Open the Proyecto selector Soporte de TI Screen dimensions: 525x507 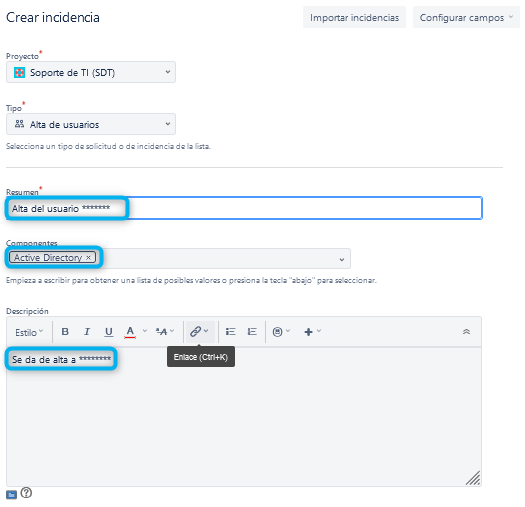[91, 72]
